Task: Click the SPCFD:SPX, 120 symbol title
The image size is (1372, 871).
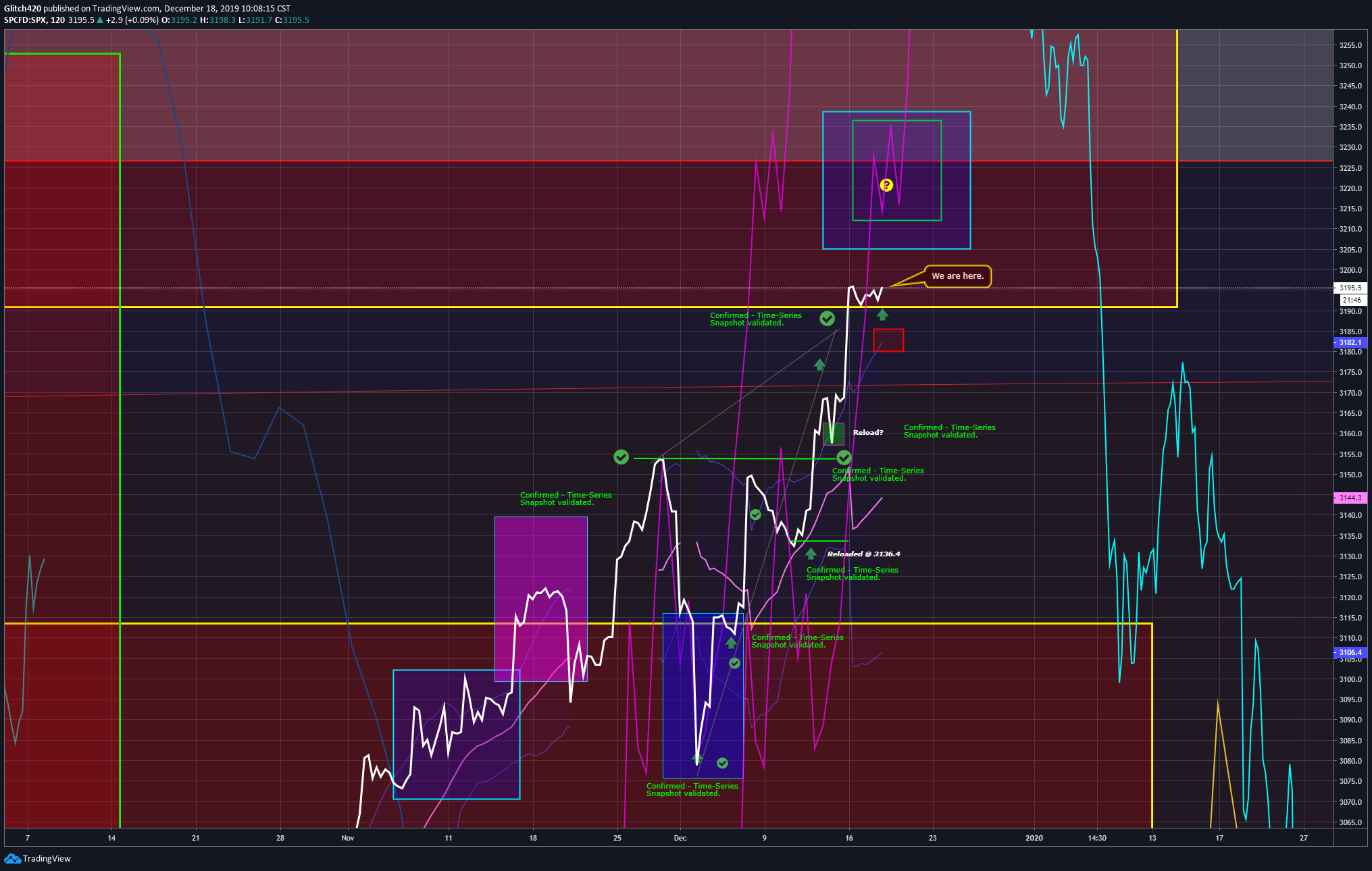Action: tap(34, 20)
